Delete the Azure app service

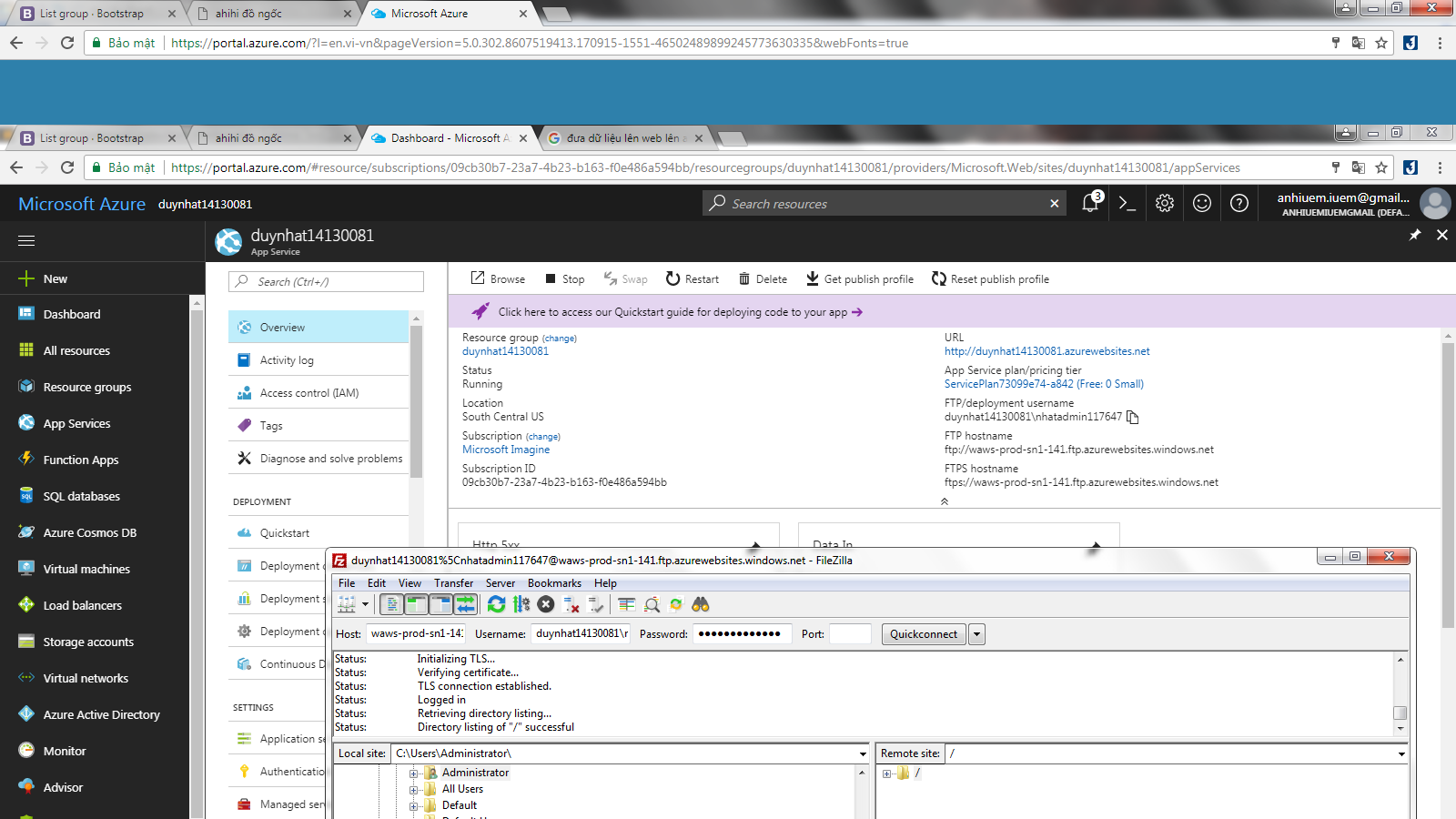pos(763,279)
